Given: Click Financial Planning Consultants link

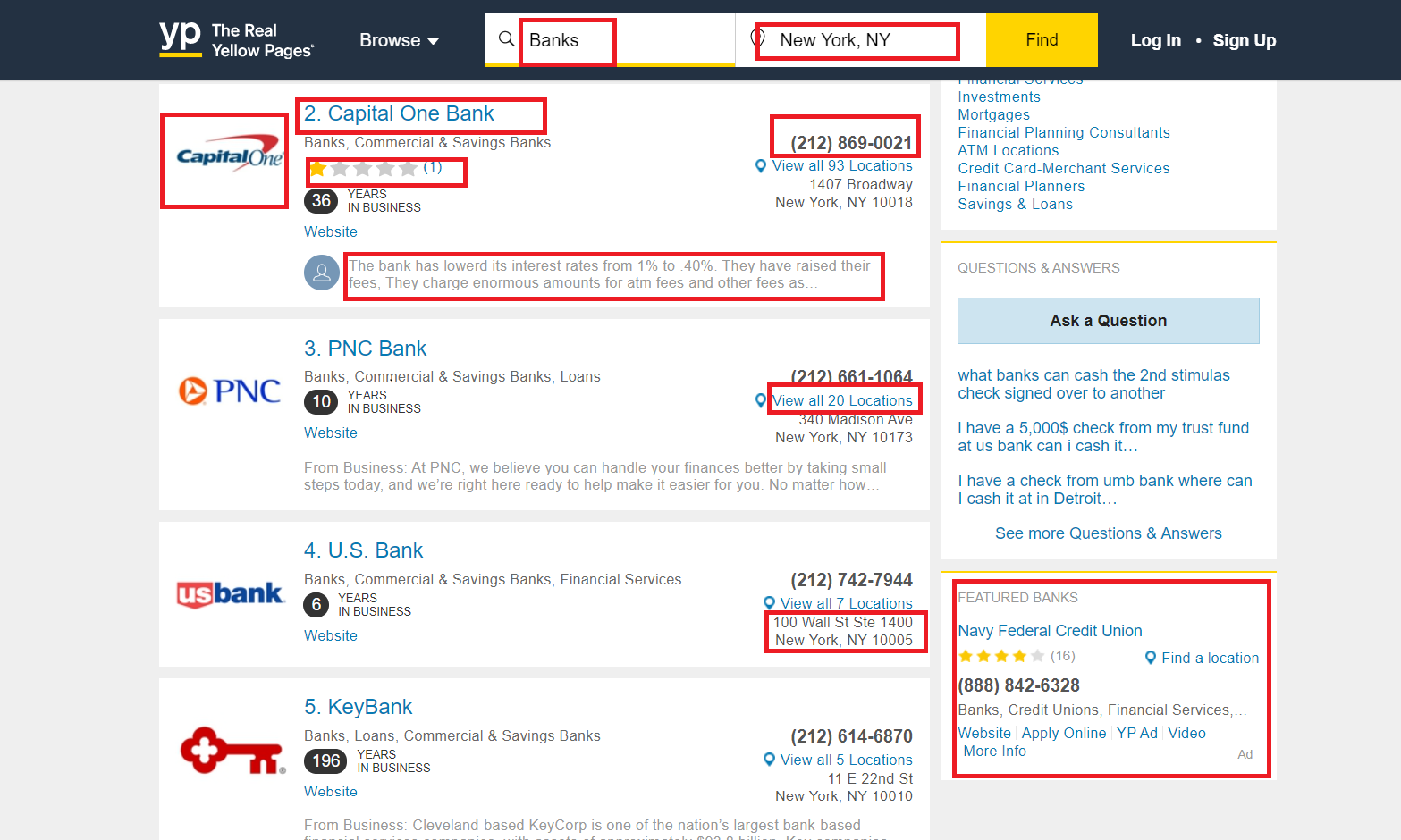Looking at the screenshot, I should coord(1064,132).
